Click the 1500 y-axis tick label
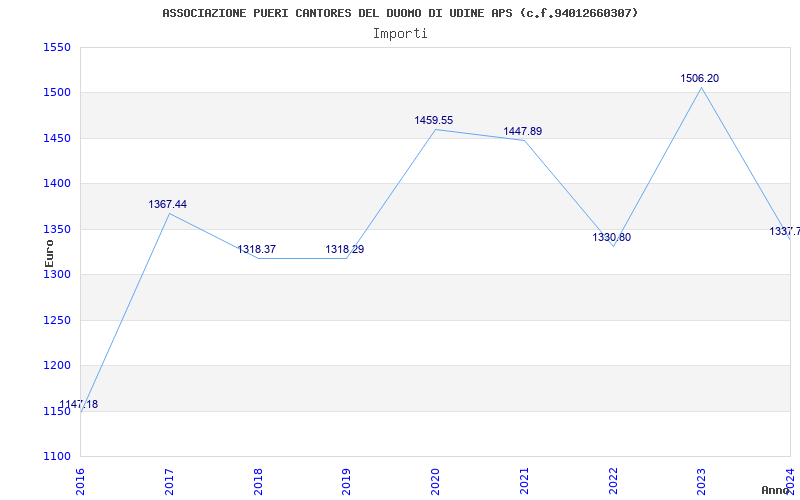 (57, 93)
